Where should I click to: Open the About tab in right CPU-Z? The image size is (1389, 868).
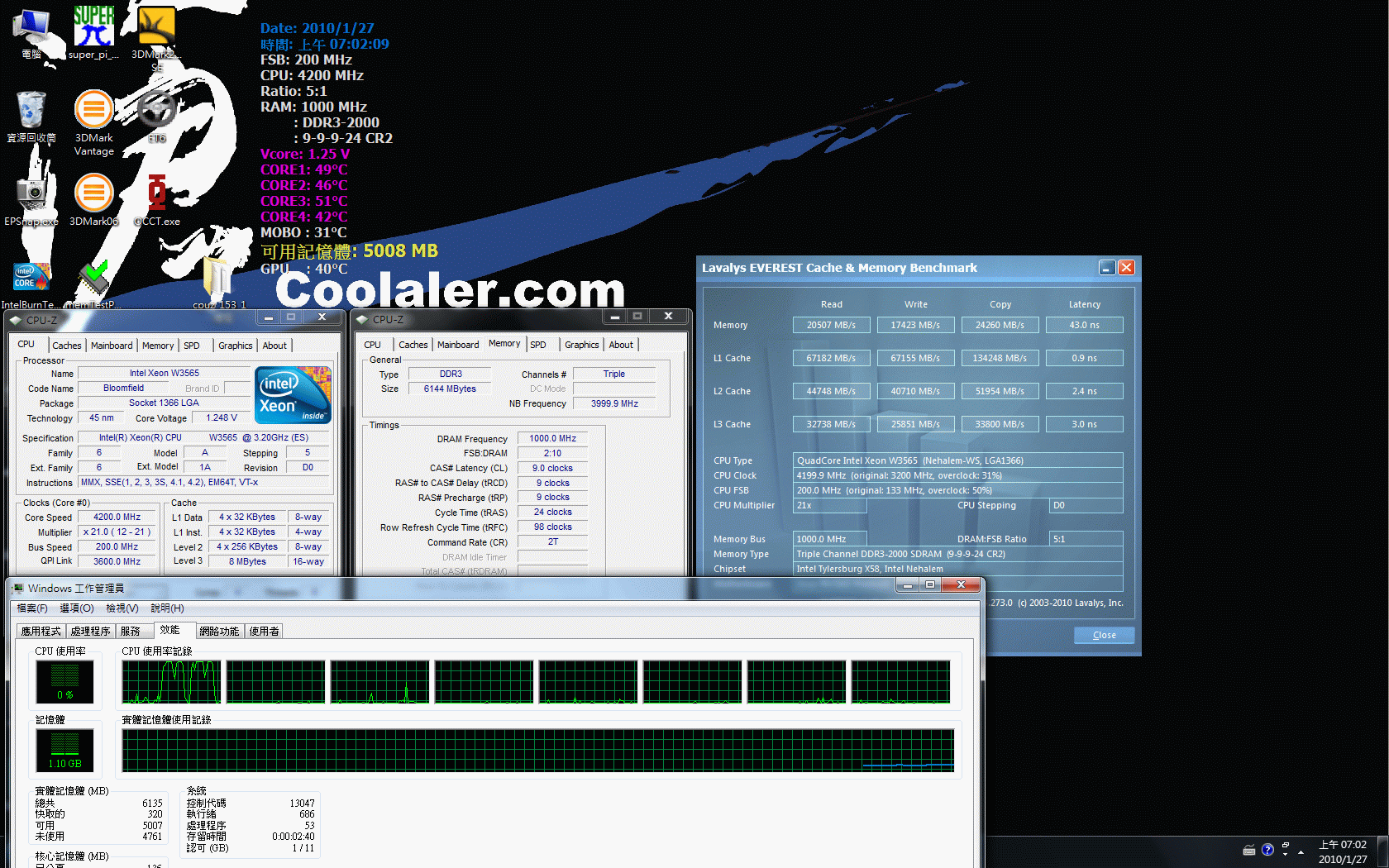tap(621, 345)
